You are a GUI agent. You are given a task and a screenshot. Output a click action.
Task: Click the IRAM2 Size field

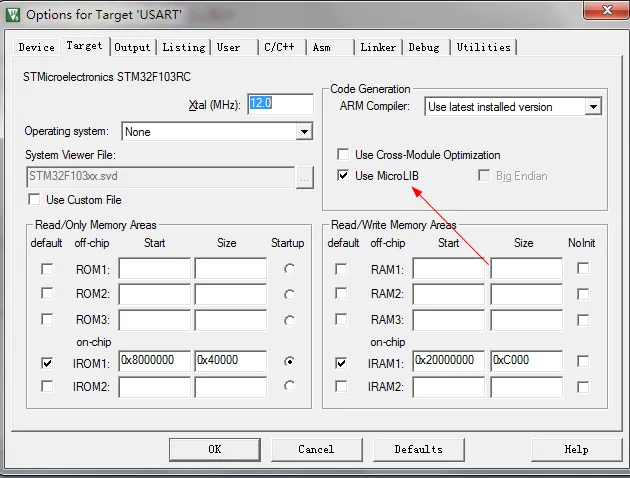[x=526, y=387]
